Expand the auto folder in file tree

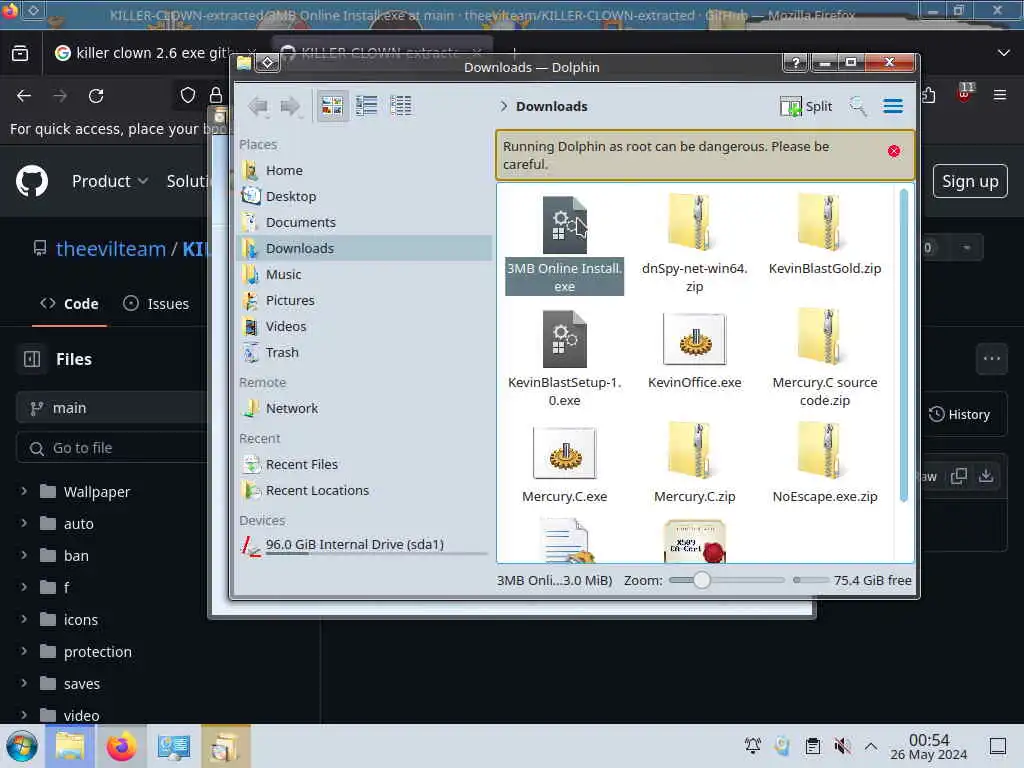click(x=24, y=522)
